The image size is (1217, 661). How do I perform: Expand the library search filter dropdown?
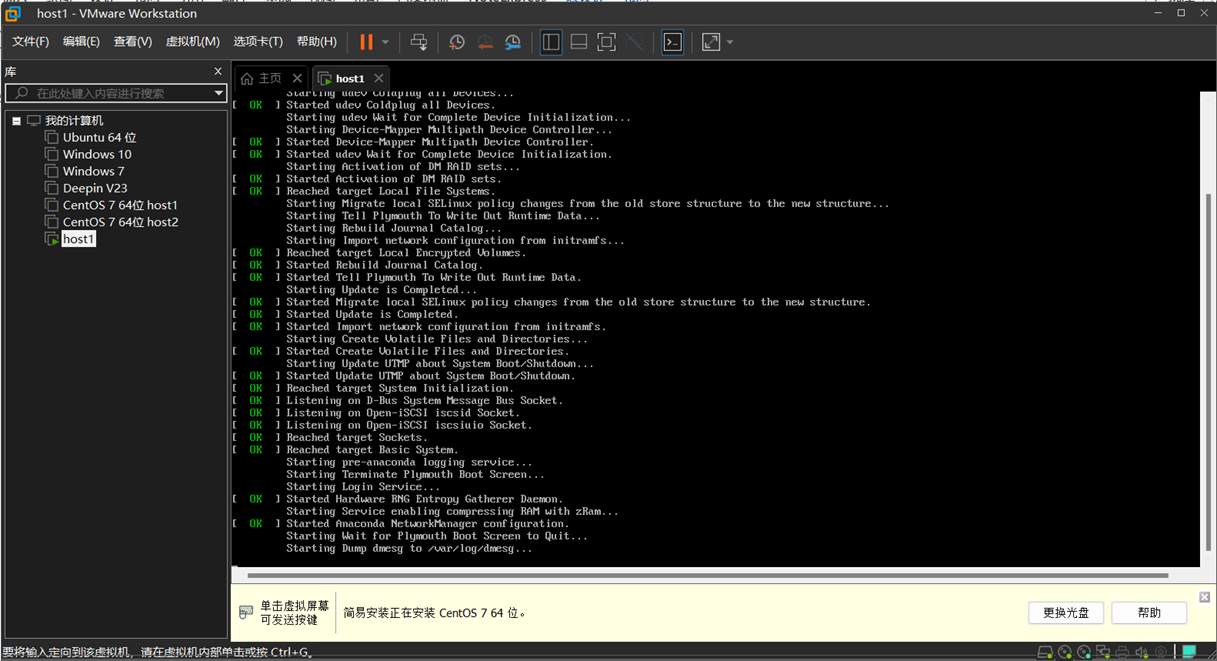point(218,93)
